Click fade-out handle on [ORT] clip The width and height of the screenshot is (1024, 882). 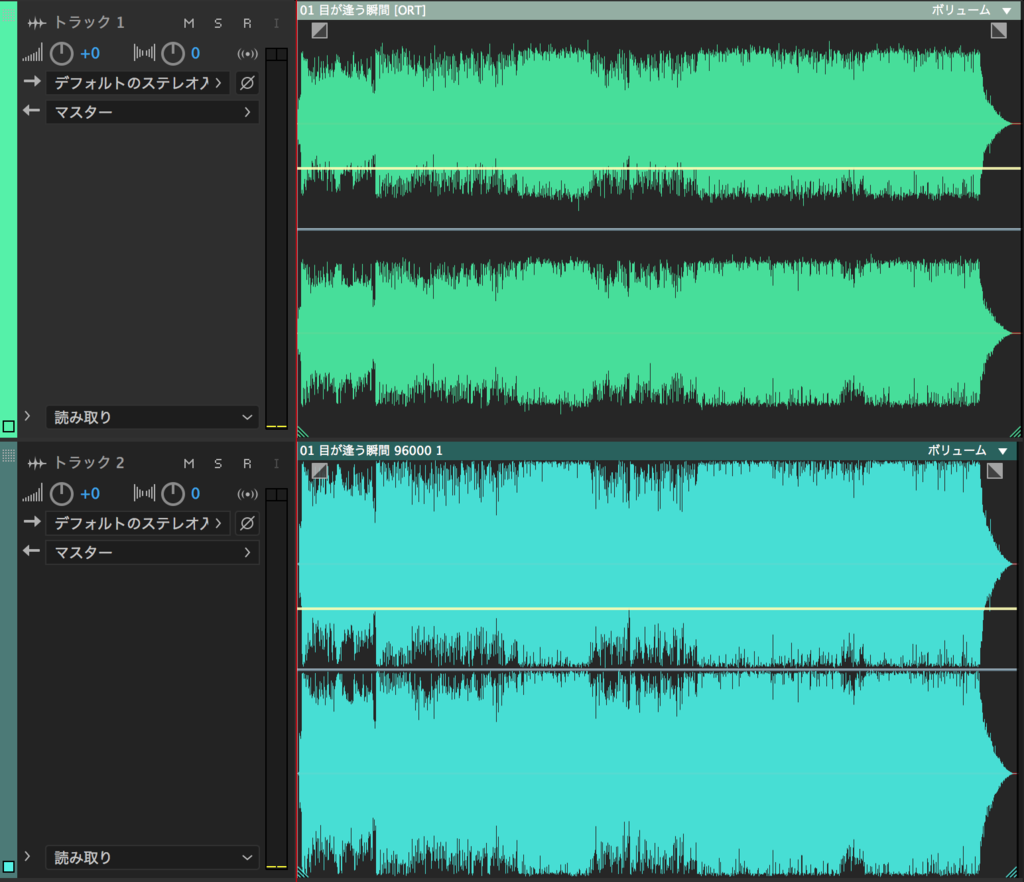point(999,30)
